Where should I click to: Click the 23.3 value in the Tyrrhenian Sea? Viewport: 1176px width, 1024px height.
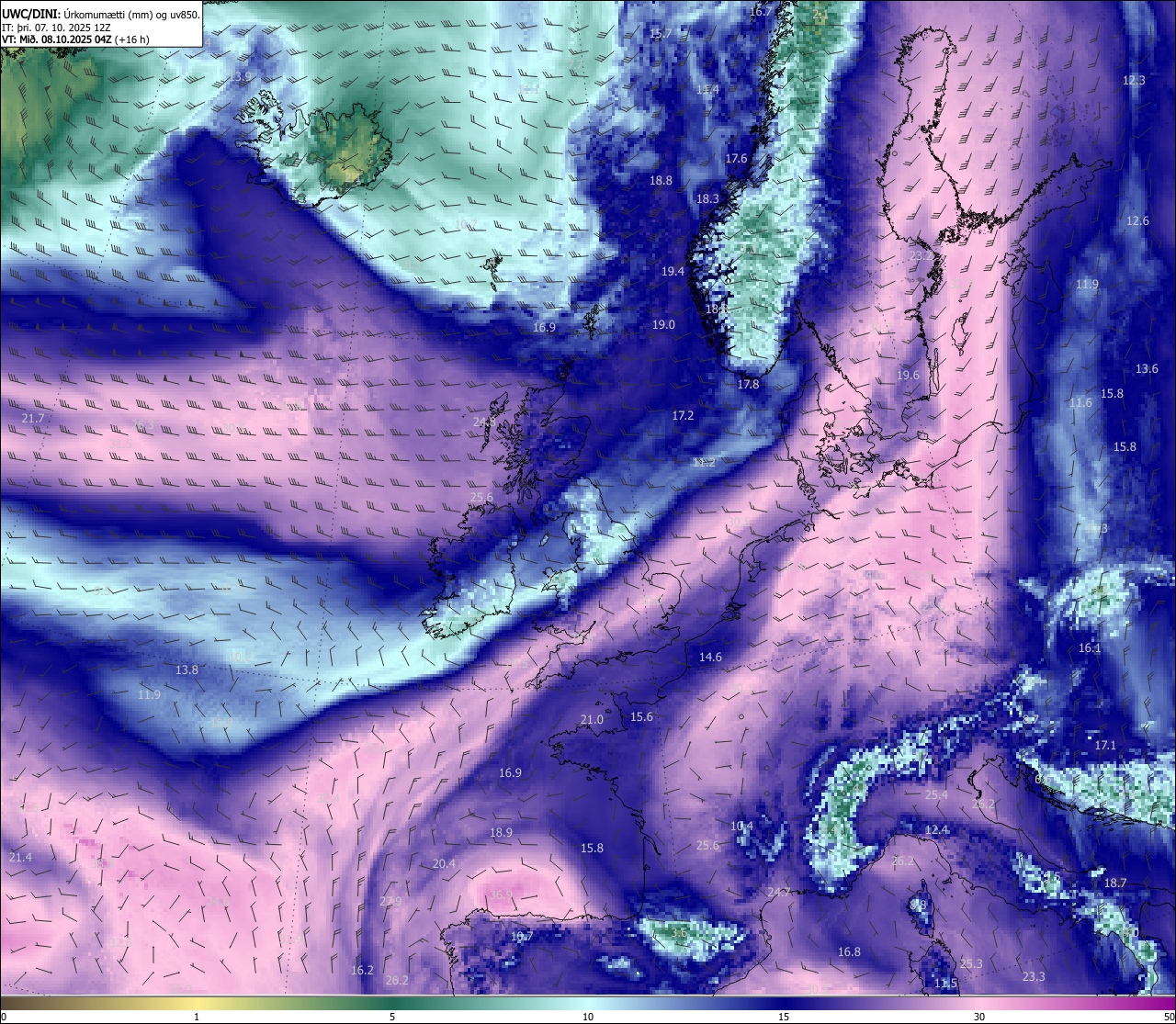point(1034,977)
